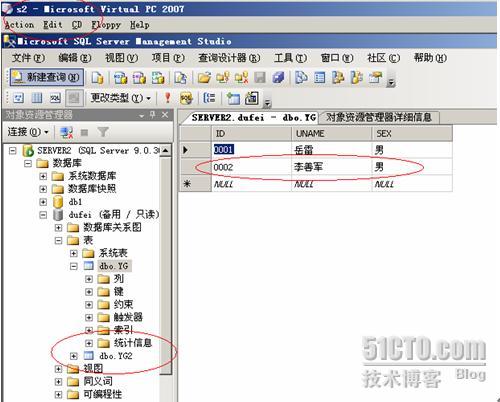500x402 pixels.
Task: Toggle the Results Pane icon
Action: (x=74, y=98)
